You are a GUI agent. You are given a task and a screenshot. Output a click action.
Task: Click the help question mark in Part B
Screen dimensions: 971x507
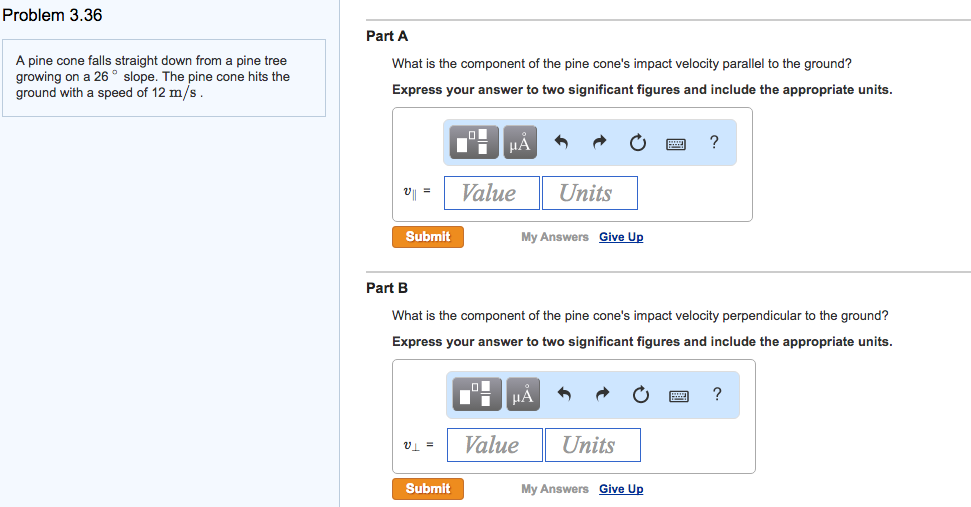point(716,394)
